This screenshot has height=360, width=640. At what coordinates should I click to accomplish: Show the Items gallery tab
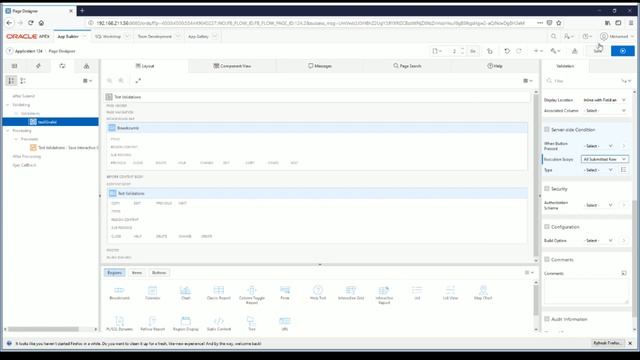[x=137, y=273]
